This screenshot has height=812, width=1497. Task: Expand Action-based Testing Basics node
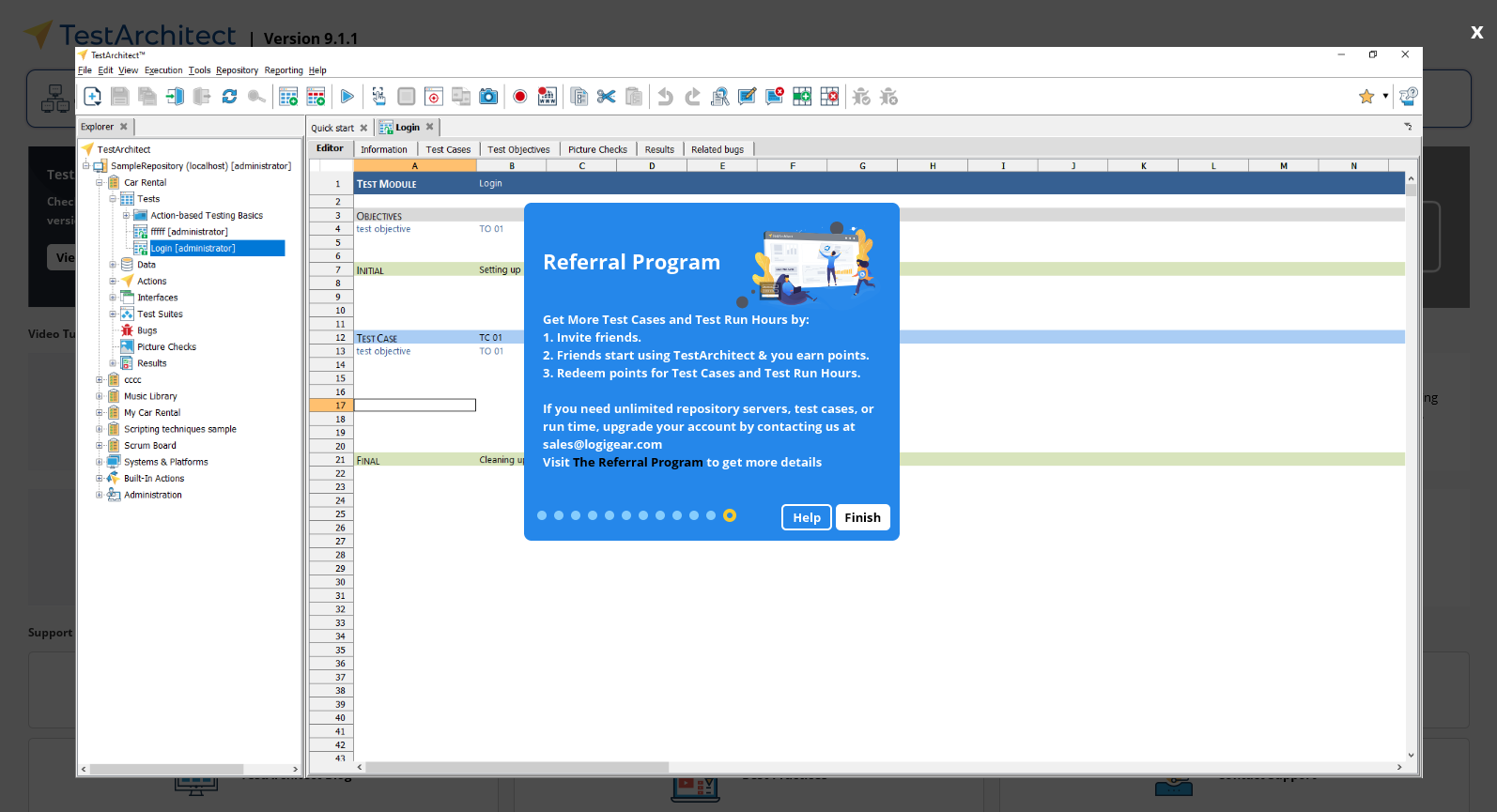click(x=126, y=215)
